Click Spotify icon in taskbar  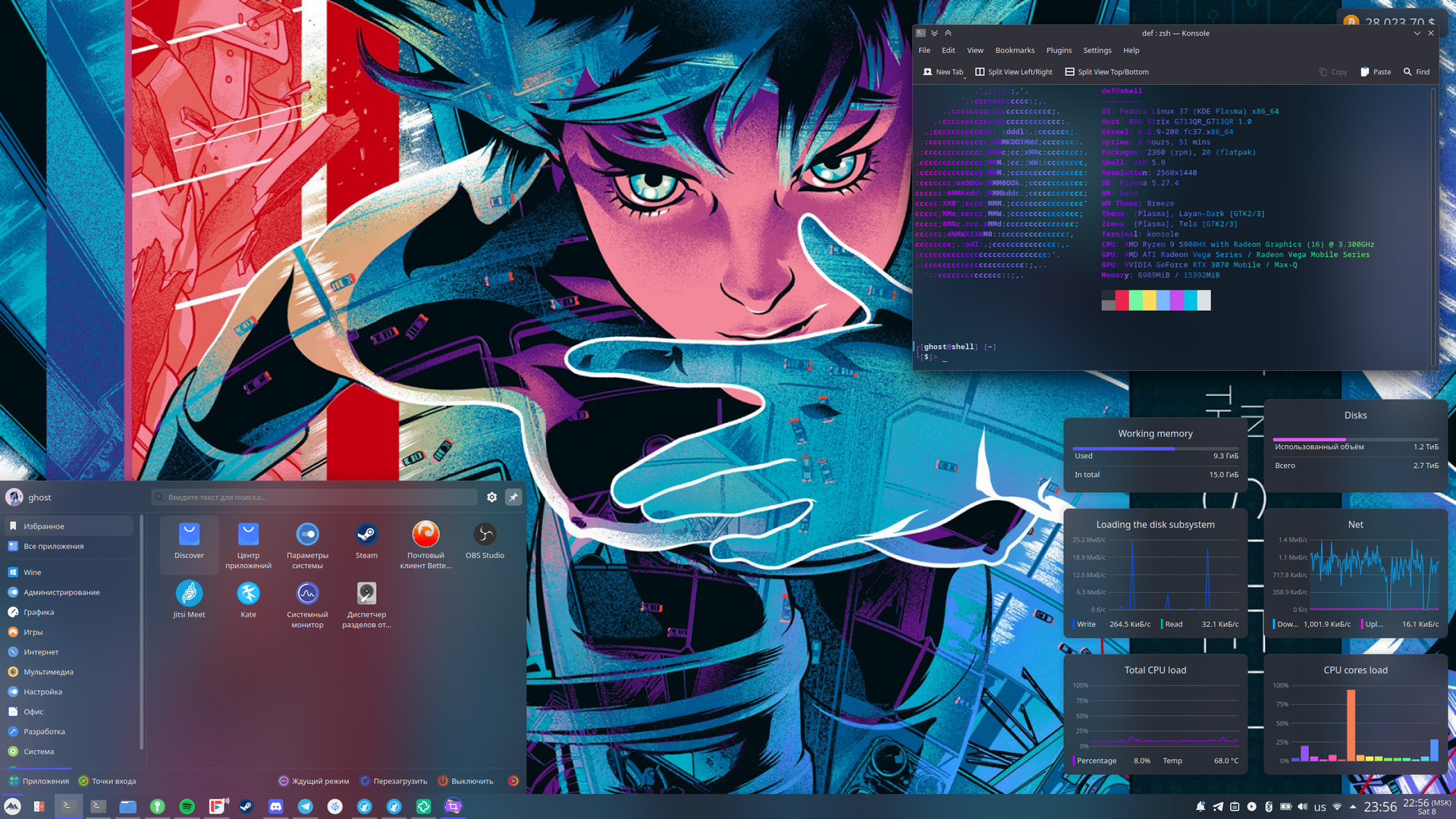(x=187, y=806)
